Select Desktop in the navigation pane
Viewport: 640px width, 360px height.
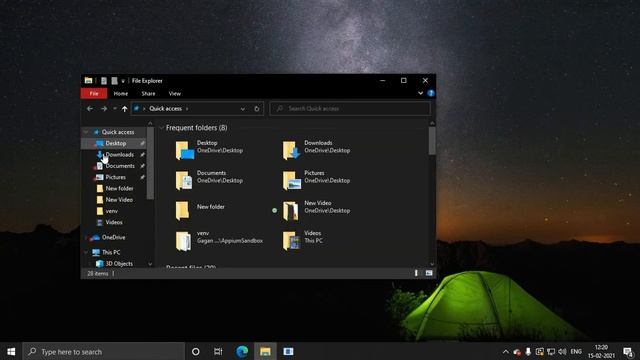116,143
